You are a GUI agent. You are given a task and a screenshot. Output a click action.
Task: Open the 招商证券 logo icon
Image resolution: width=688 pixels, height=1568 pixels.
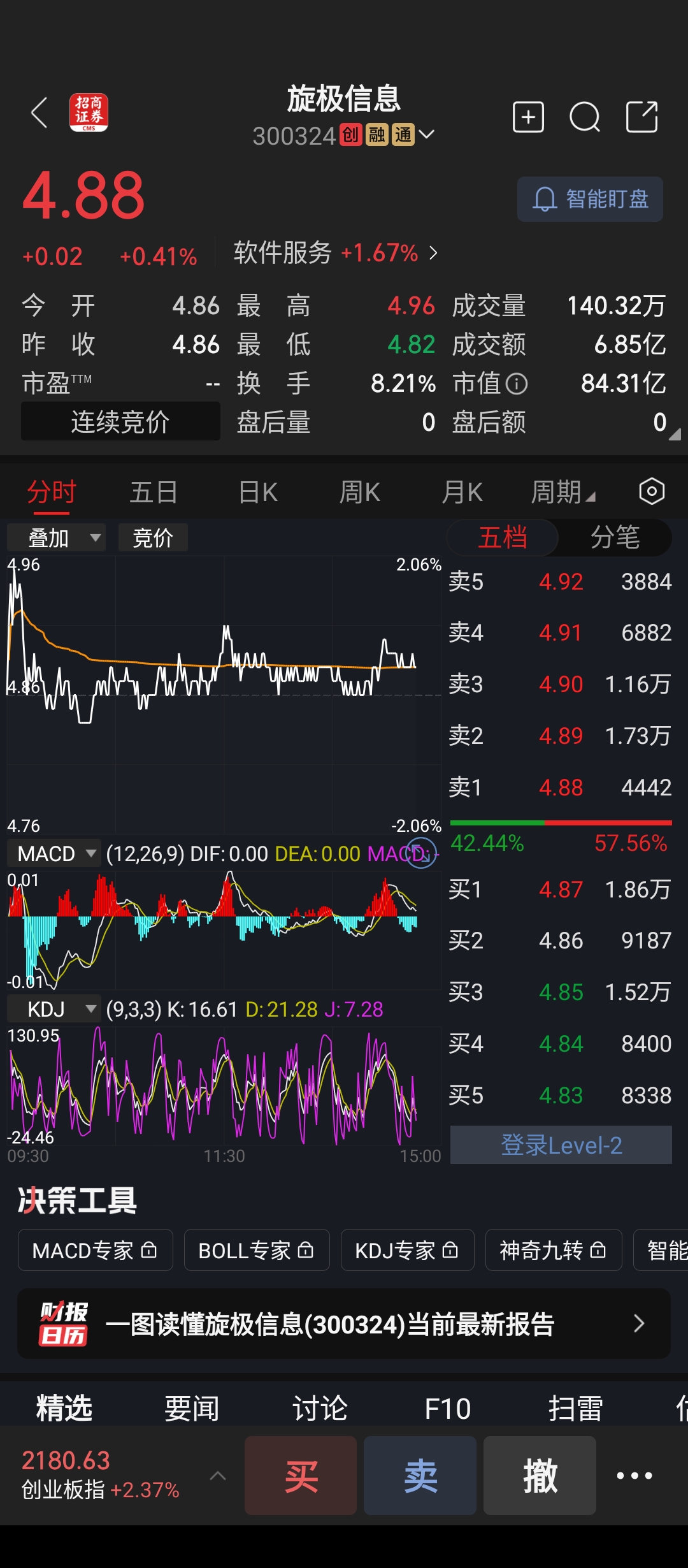[89, 113]
